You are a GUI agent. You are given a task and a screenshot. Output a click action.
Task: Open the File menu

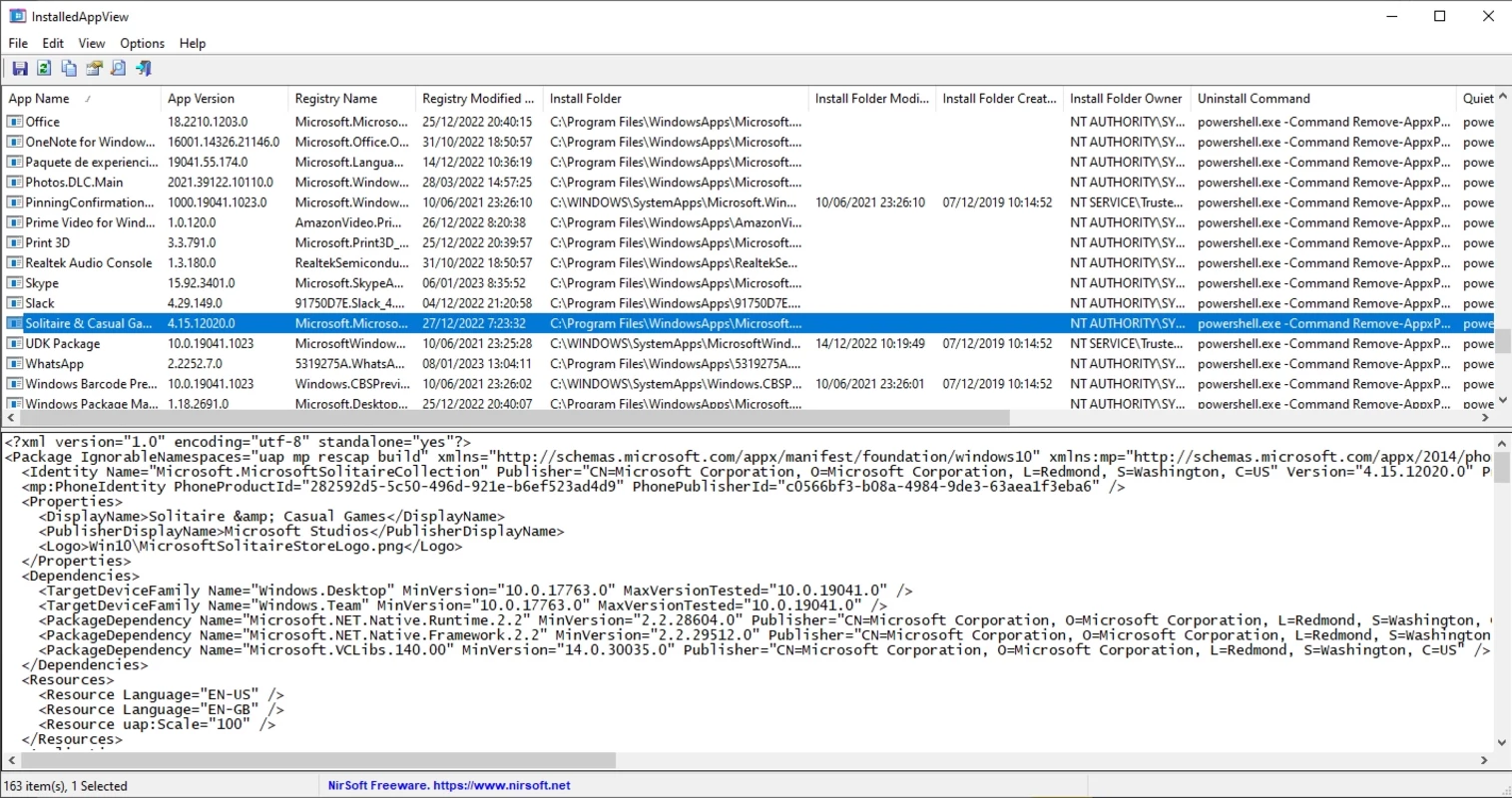(18, 43)
